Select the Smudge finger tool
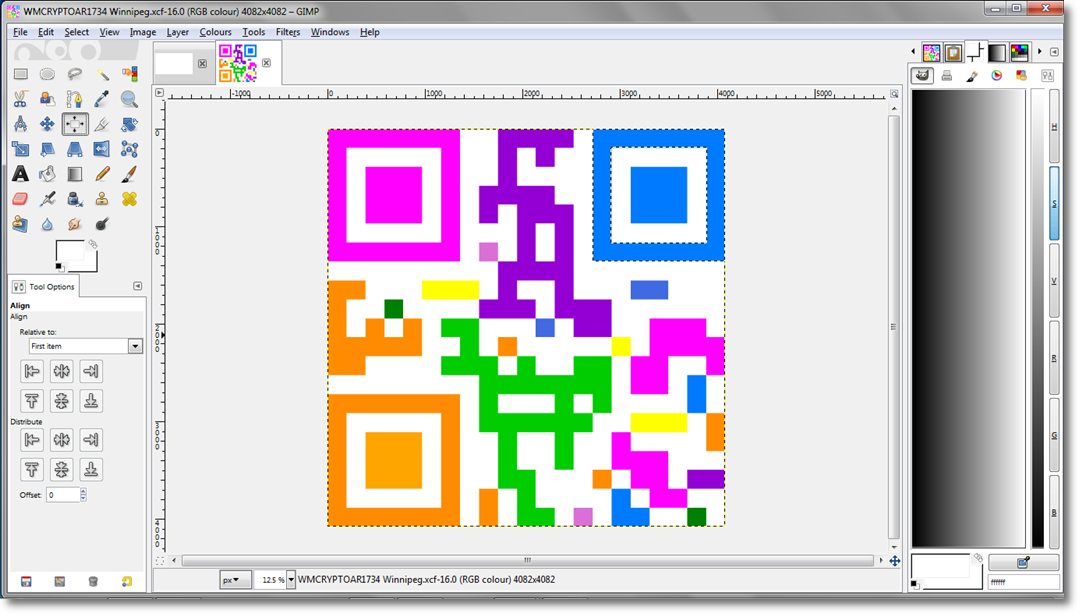Image resolution: width=1080 pixels, height=615 pixels. 74,224
